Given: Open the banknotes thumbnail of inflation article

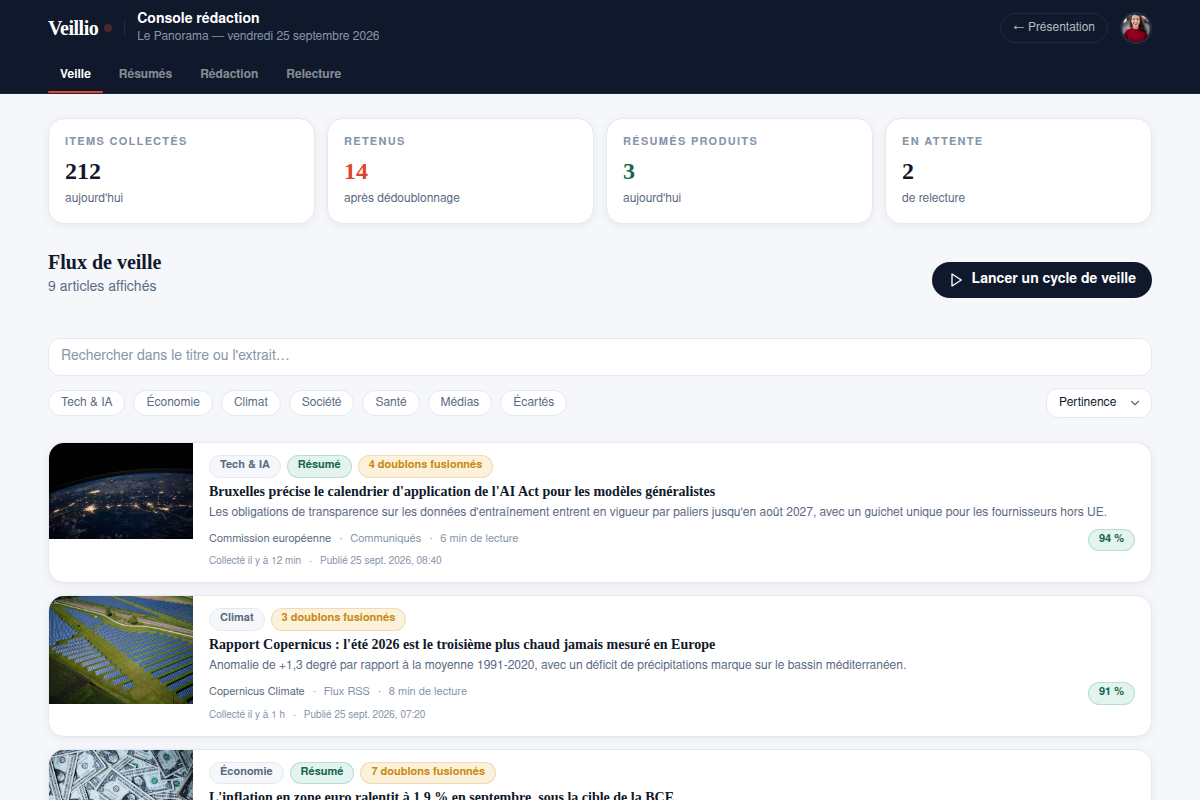Looking at the screenshot, I should coord(121,775).
